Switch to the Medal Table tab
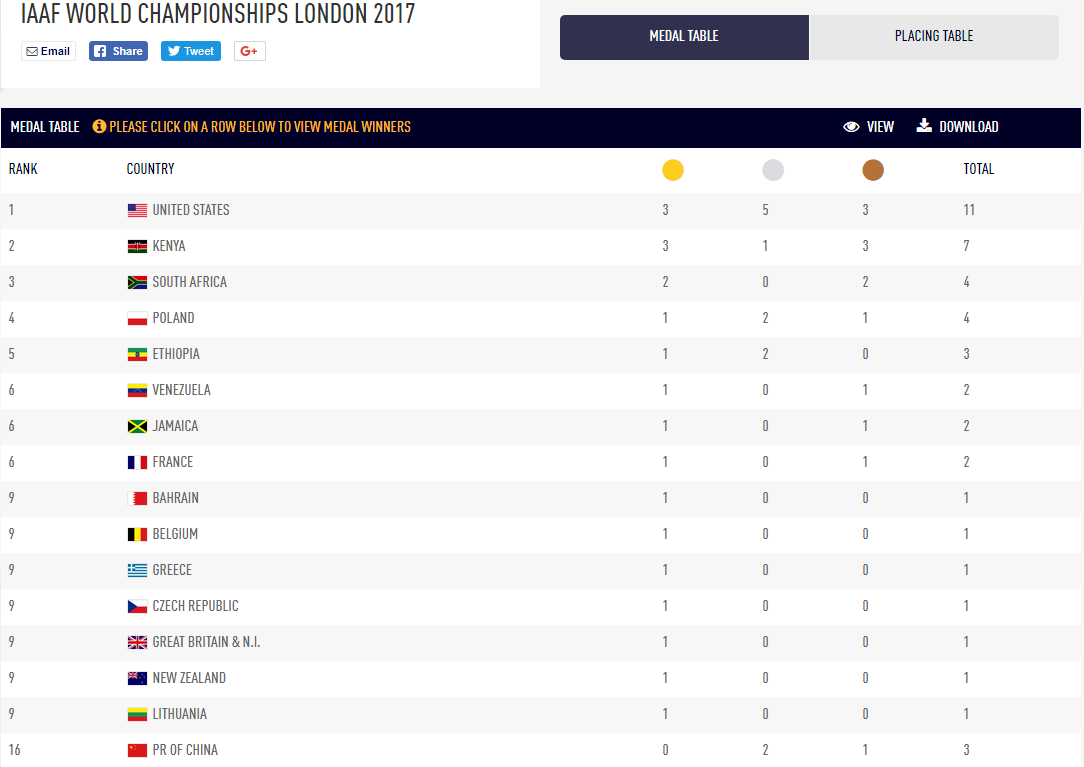 point(684,37)
